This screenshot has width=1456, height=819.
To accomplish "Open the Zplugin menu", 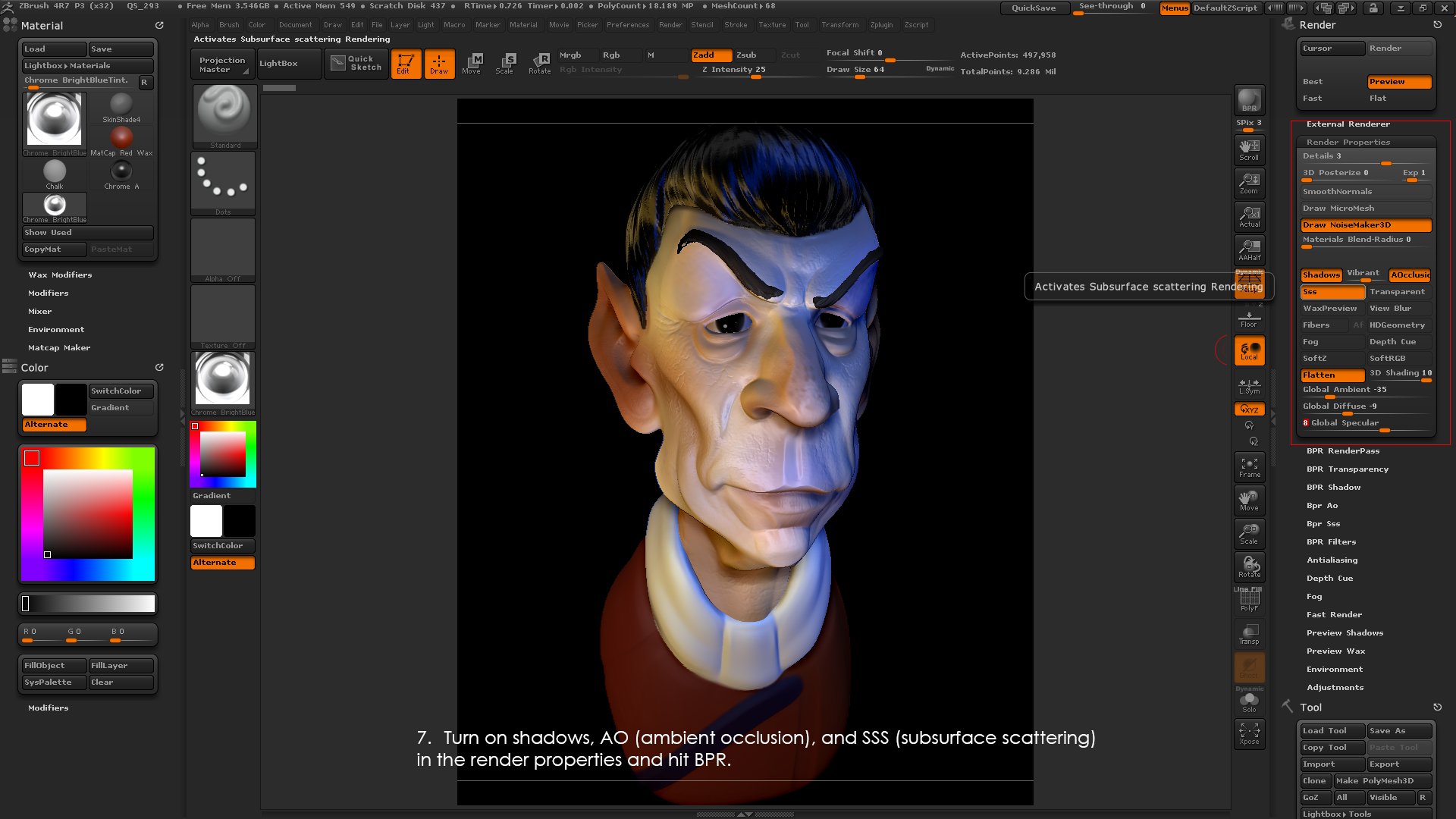I will pos(881,25).
